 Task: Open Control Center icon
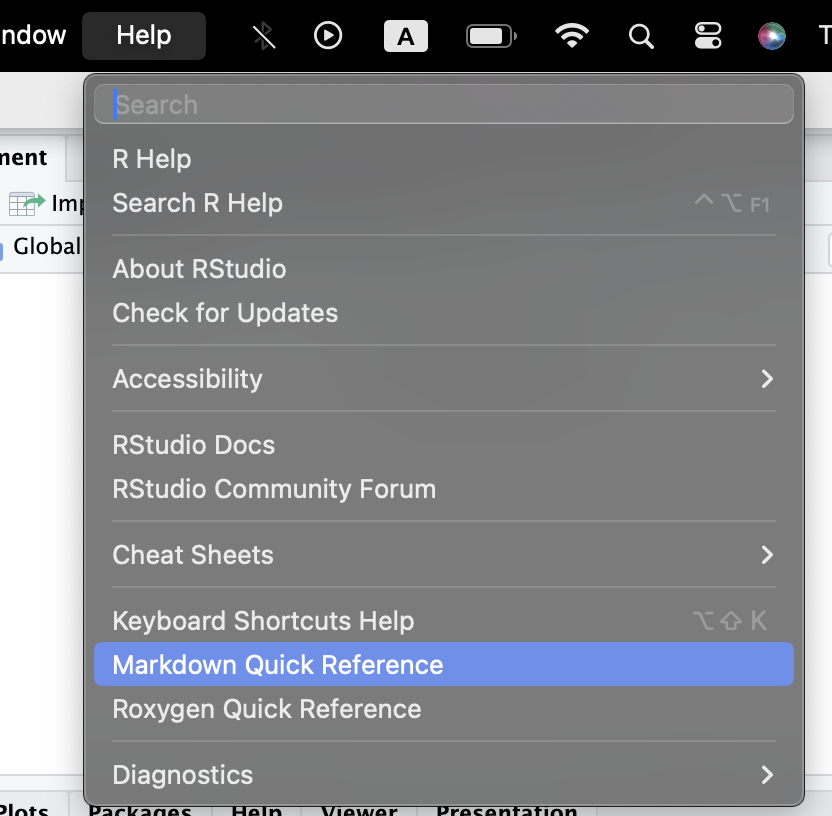pyautogui.click(x=708, y=36)
